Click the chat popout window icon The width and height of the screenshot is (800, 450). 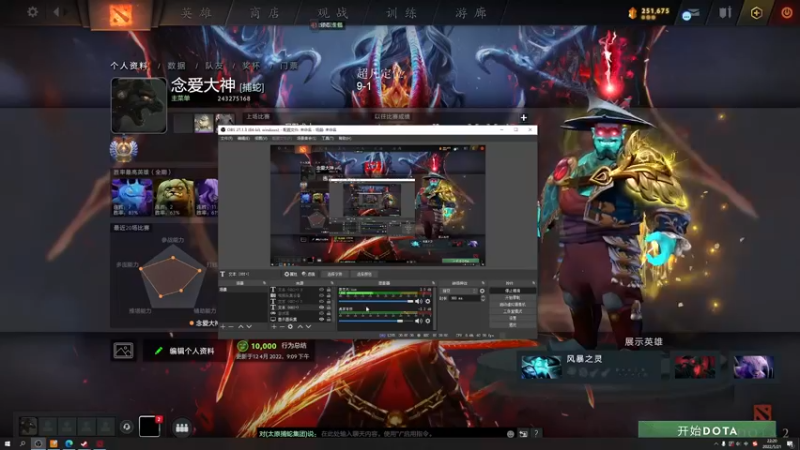pos(523,434)
